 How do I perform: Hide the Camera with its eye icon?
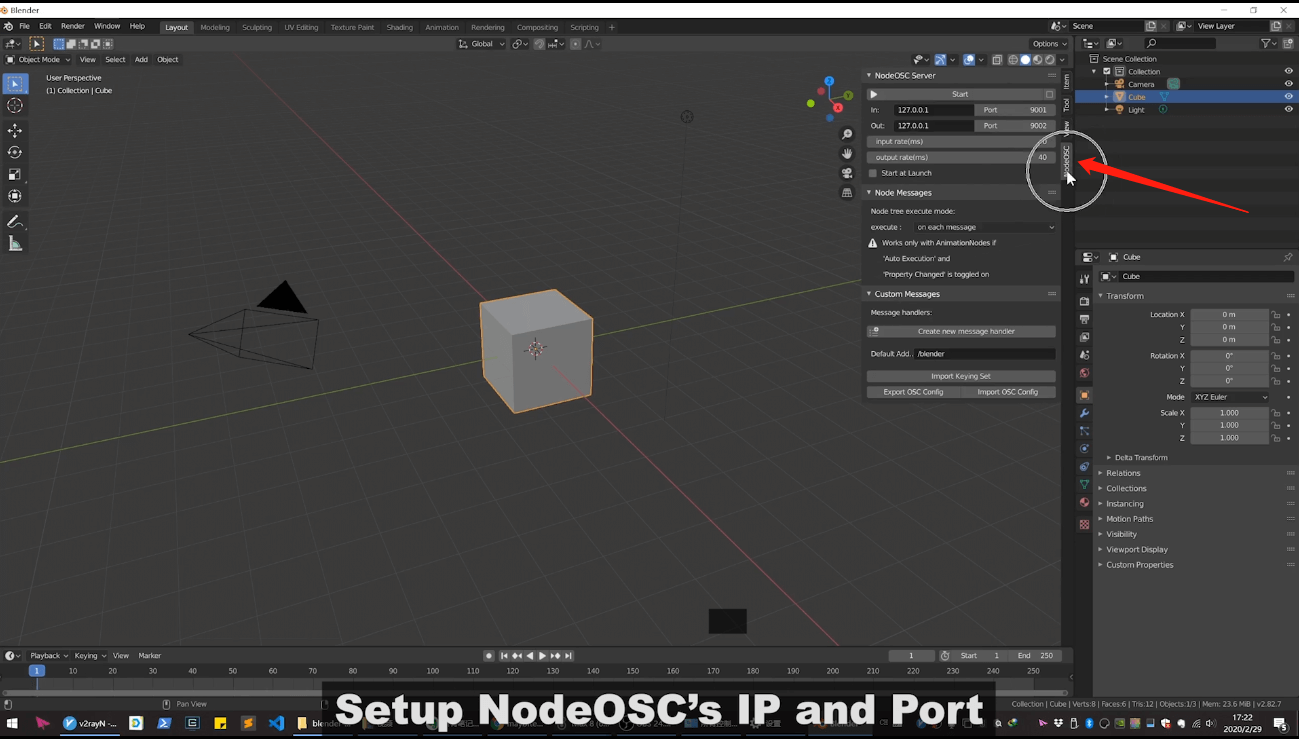pyautogui.click(x=1288, y=84)
